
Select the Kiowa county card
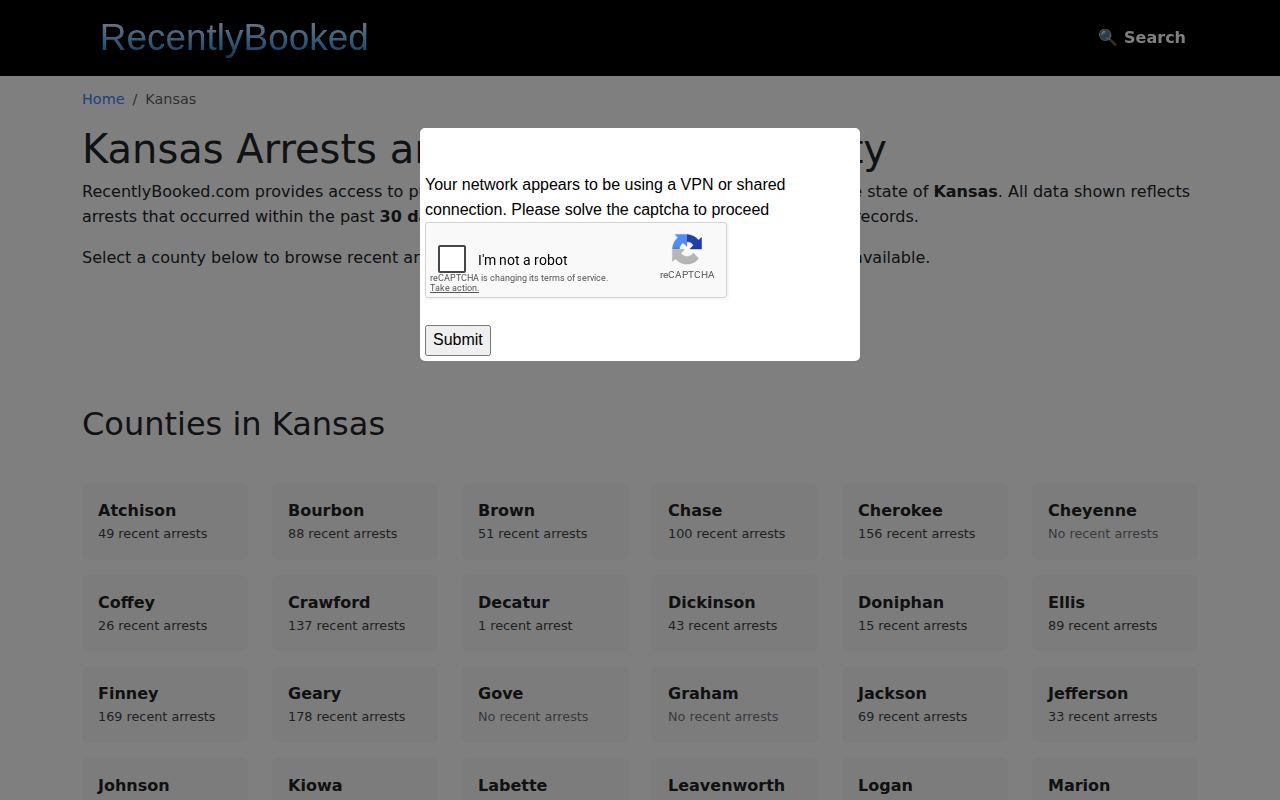coord(355,780)
